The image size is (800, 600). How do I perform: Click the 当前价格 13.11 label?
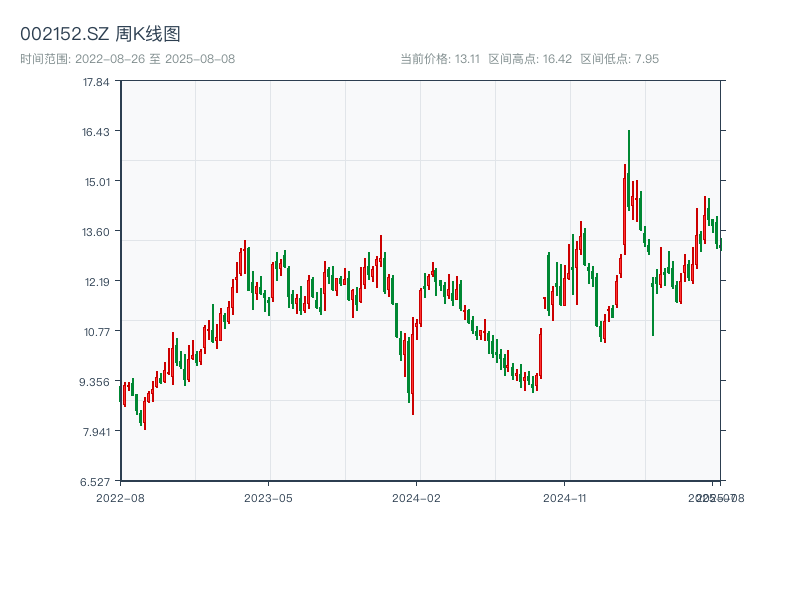tap(440, 59)
